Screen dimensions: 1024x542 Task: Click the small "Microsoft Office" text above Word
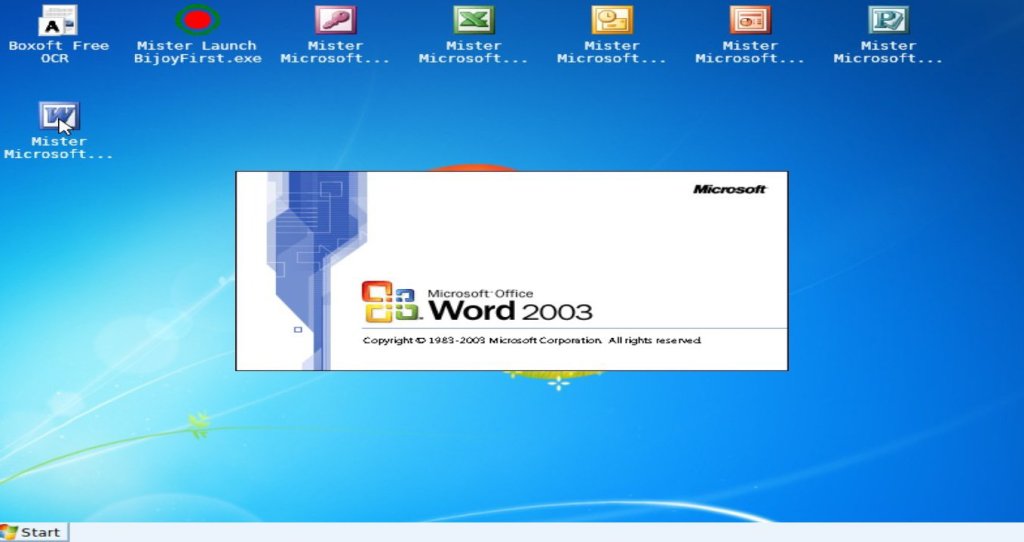tap(480, 293)
